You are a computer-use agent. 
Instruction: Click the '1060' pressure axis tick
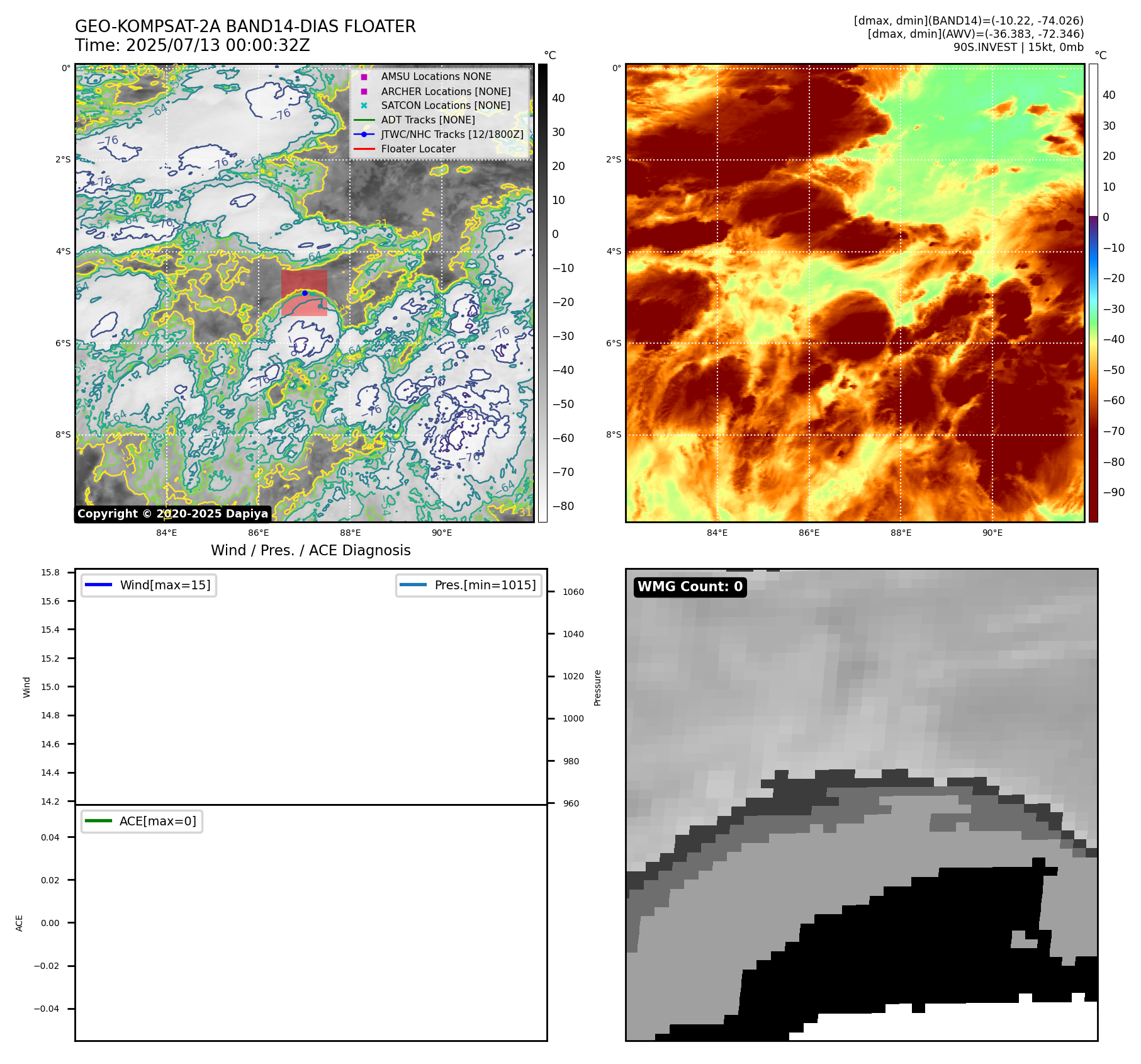573,592
